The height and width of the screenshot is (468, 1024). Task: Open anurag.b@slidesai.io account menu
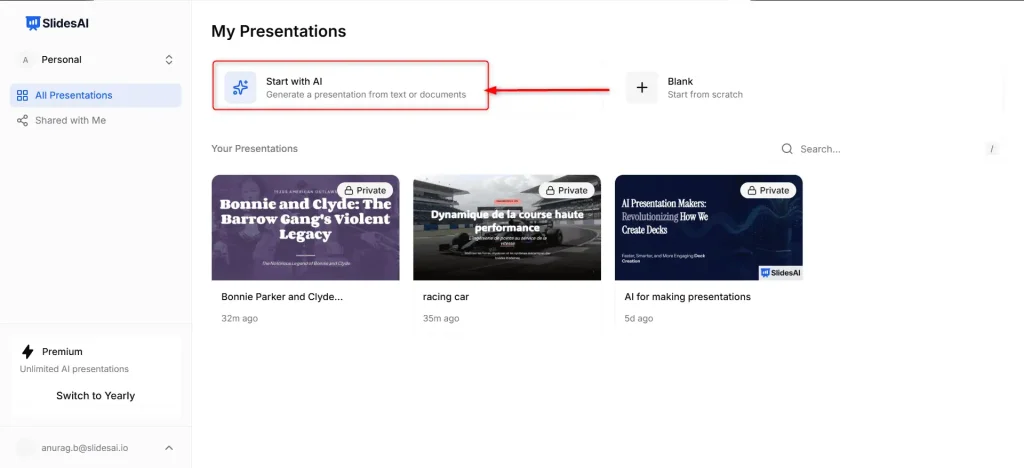95,448
